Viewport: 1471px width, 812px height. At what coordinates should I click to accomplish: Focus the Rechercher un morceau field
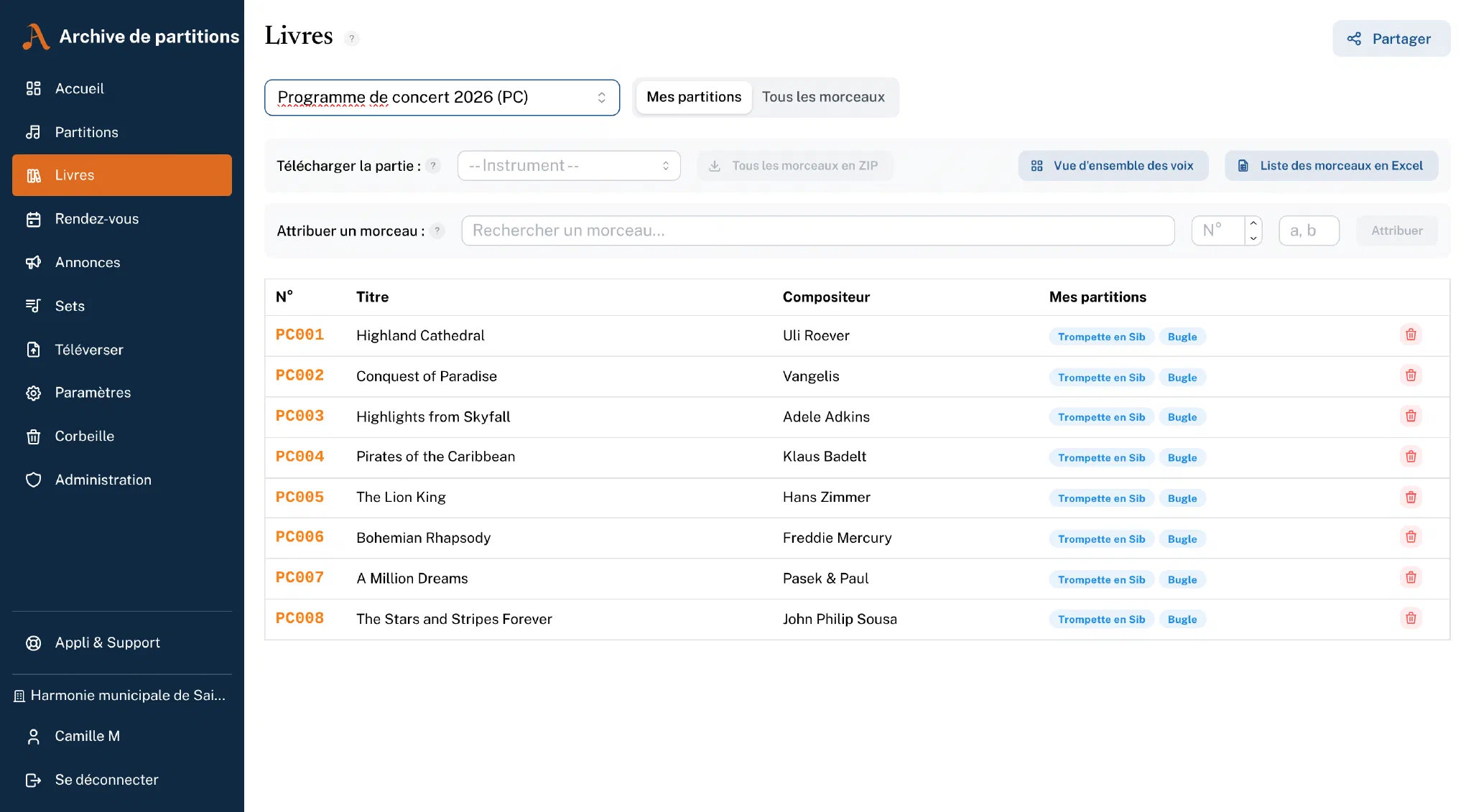[x=818, y=231]
